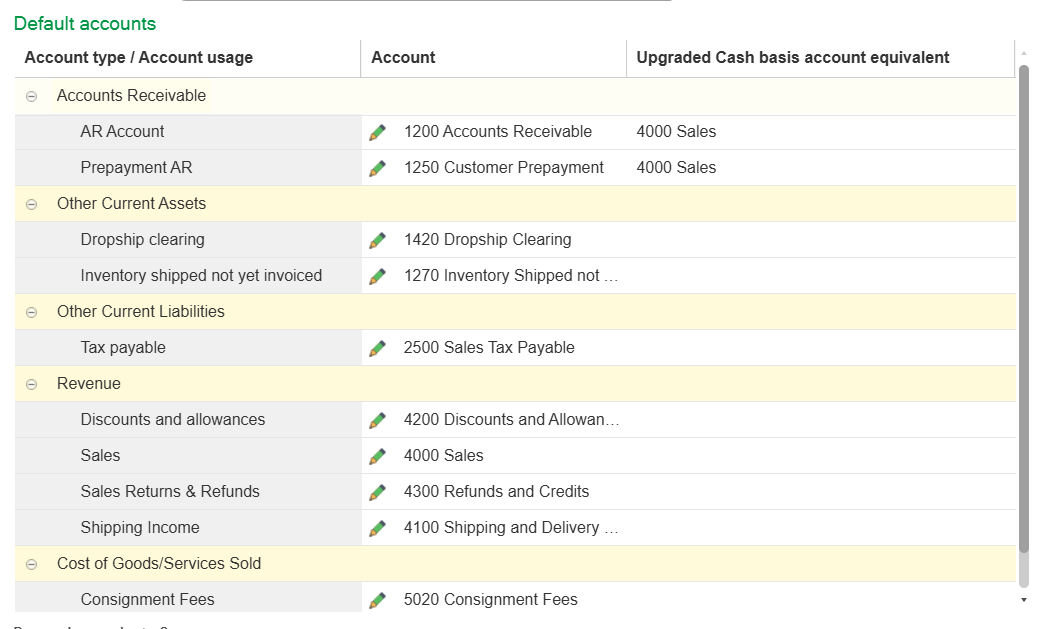1046x629 pixels.
Task: Collapse the Revenue group
Action: 31,384
